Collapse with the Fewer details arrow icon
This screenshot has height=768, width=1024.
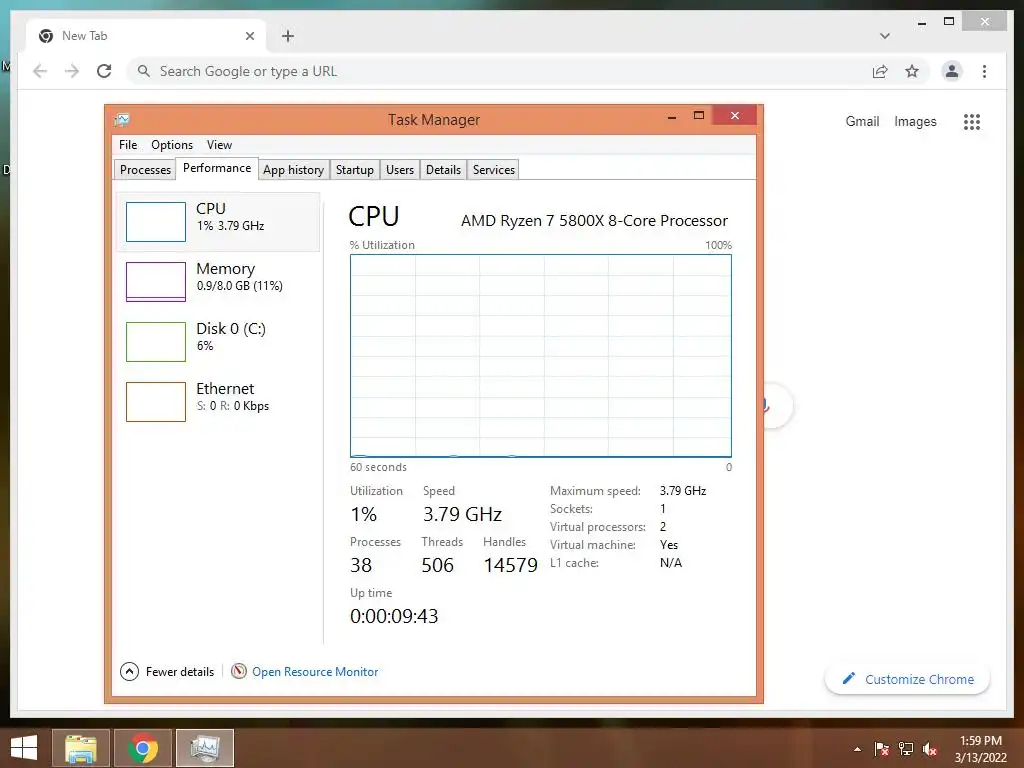point(129,671)
